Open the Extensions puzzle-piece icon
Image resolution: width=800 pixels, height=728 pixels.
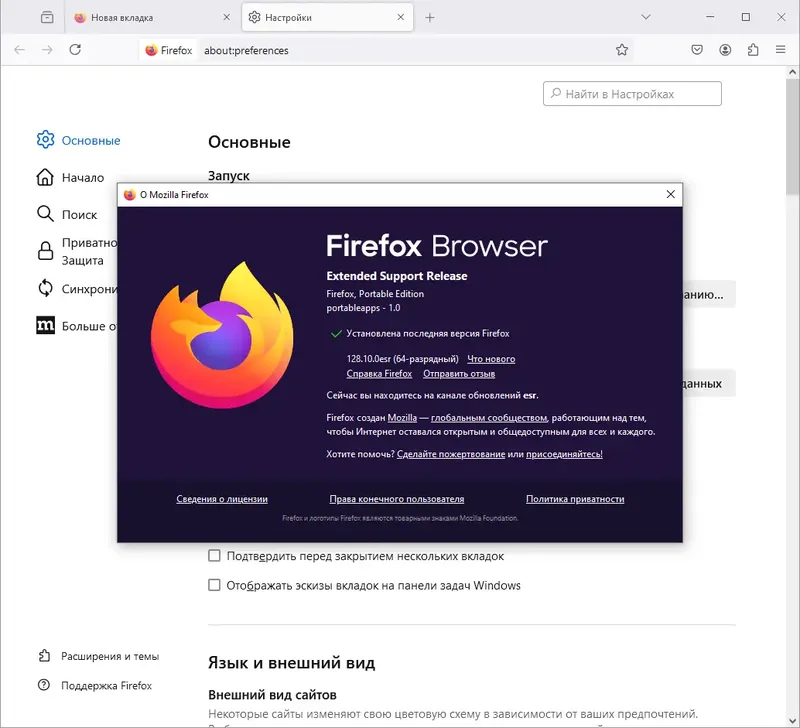point(752,49)
